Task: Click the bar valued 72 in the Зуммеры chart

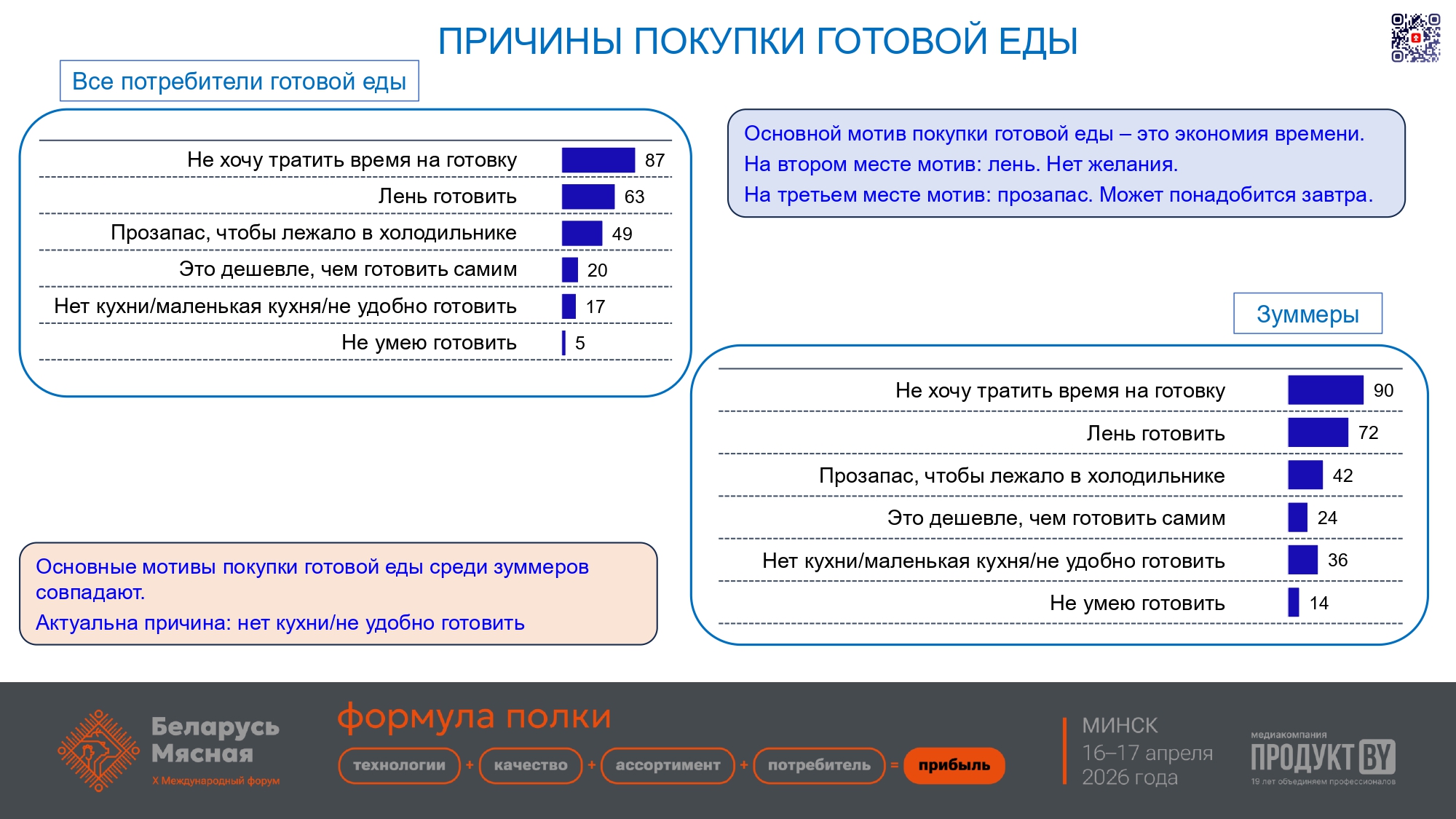Action: pos(1318,432)
